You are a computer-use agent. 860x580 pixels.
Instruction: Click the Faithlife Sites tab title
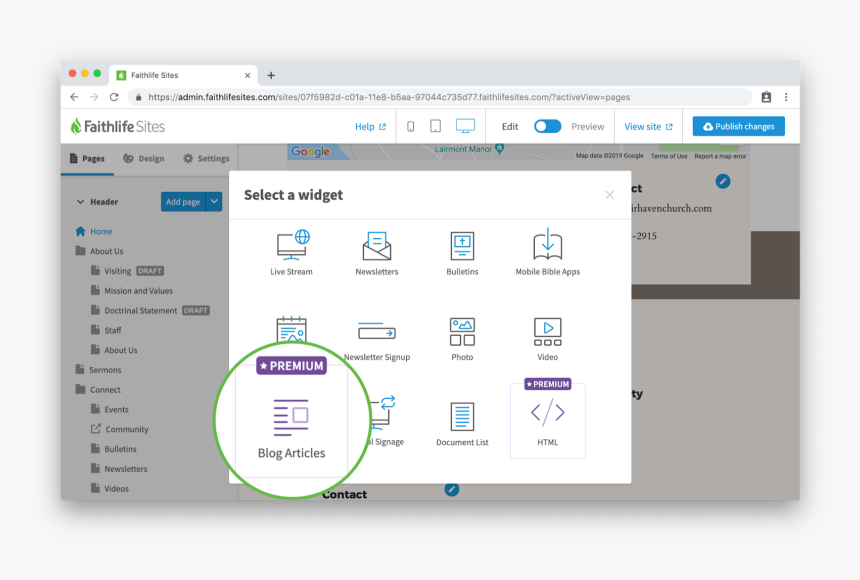pos(155,75)
